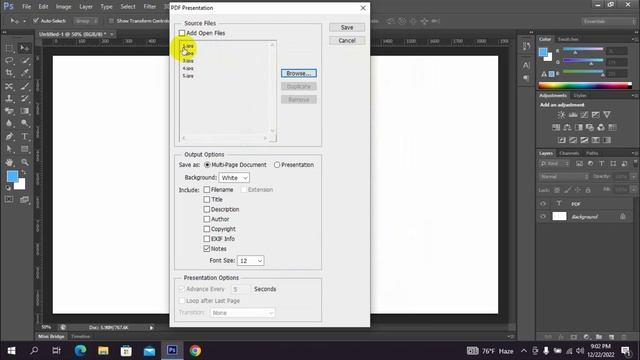640x360 pixels.
Task: Select the Rectangular Marquee tool
Action: [9, 48]
